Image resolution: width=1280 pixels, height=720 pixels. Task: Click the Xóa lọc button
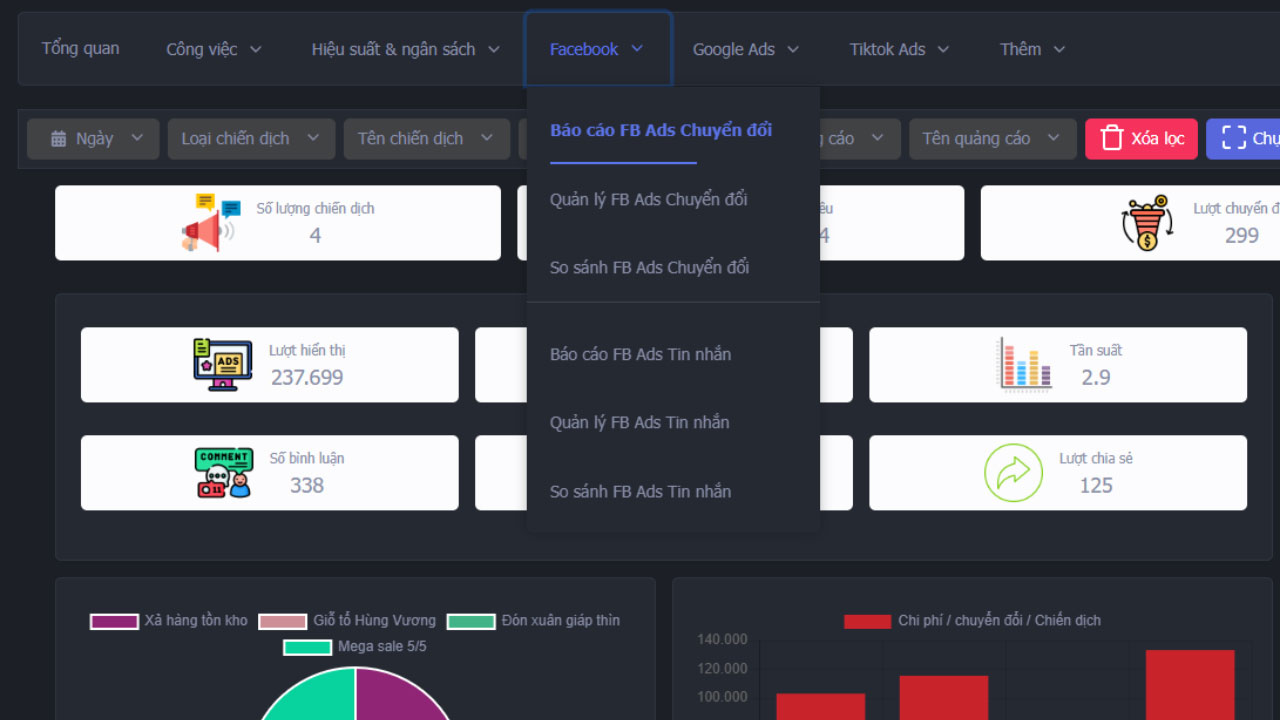point(1141,139)
